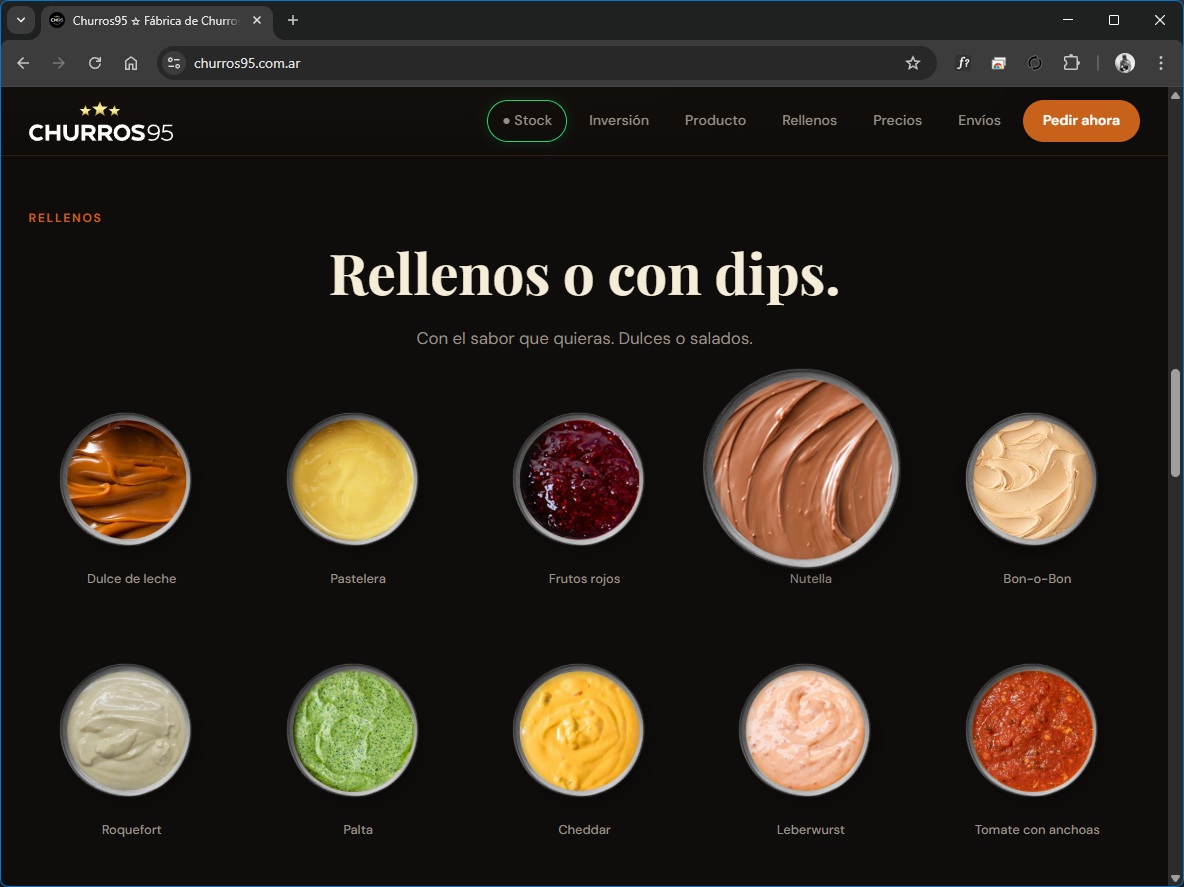Click the 'Pastelera' label
This screenshot has height=887, width=1184.
[x=358, y=579]
